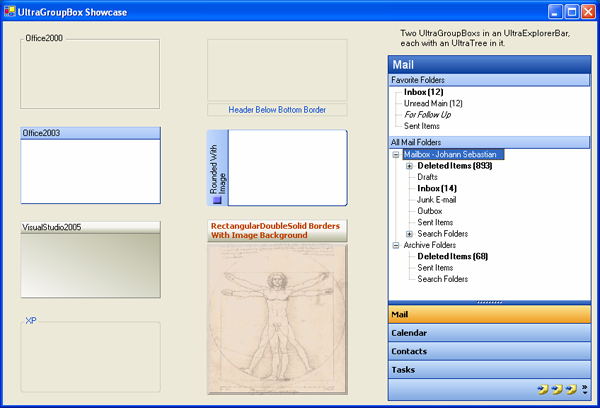Open the For Follow Up folder
The image size is (600, 408).
point(427,115)
